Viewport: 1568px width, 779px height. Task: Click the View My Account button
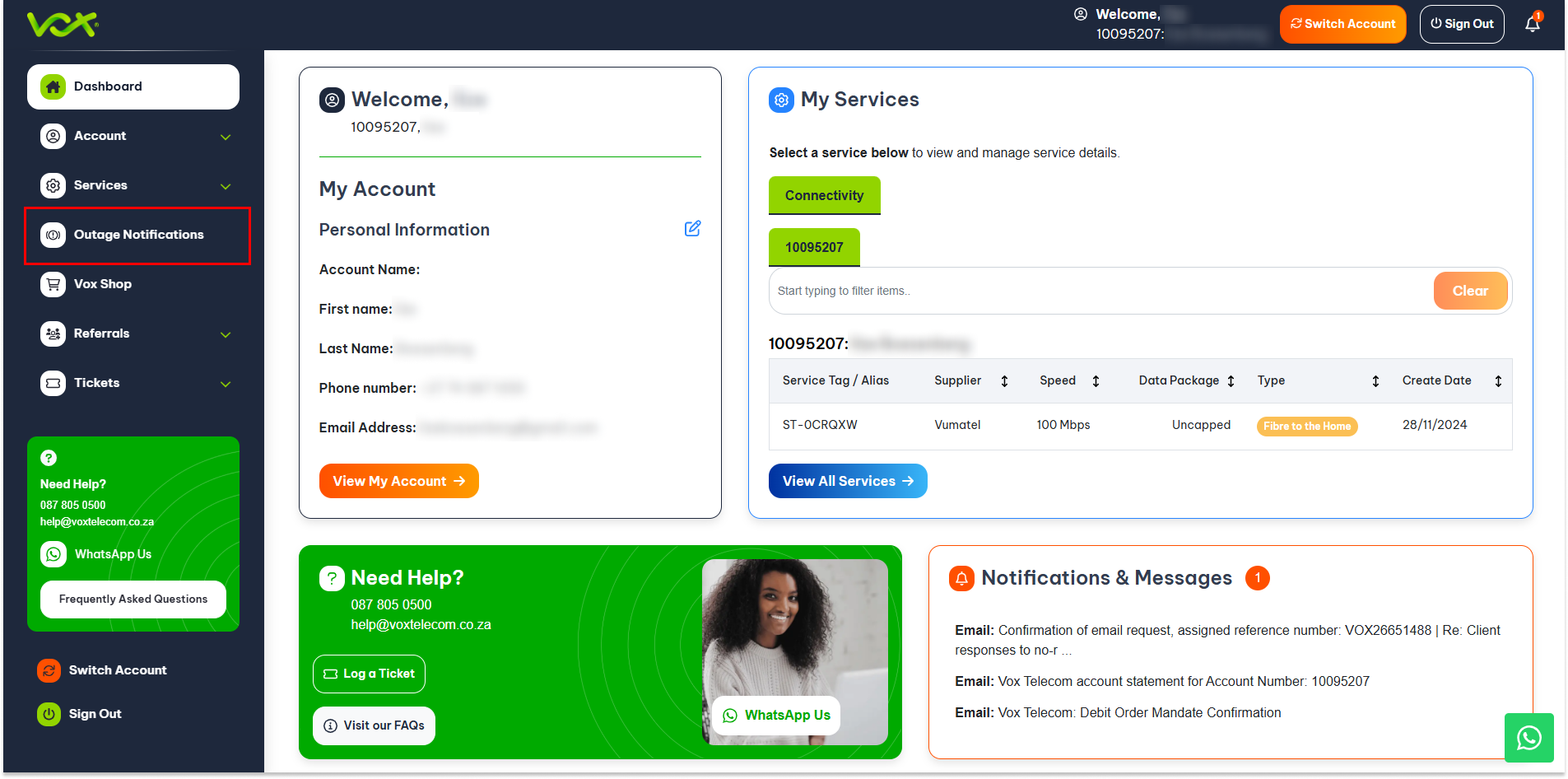(398, 481)
